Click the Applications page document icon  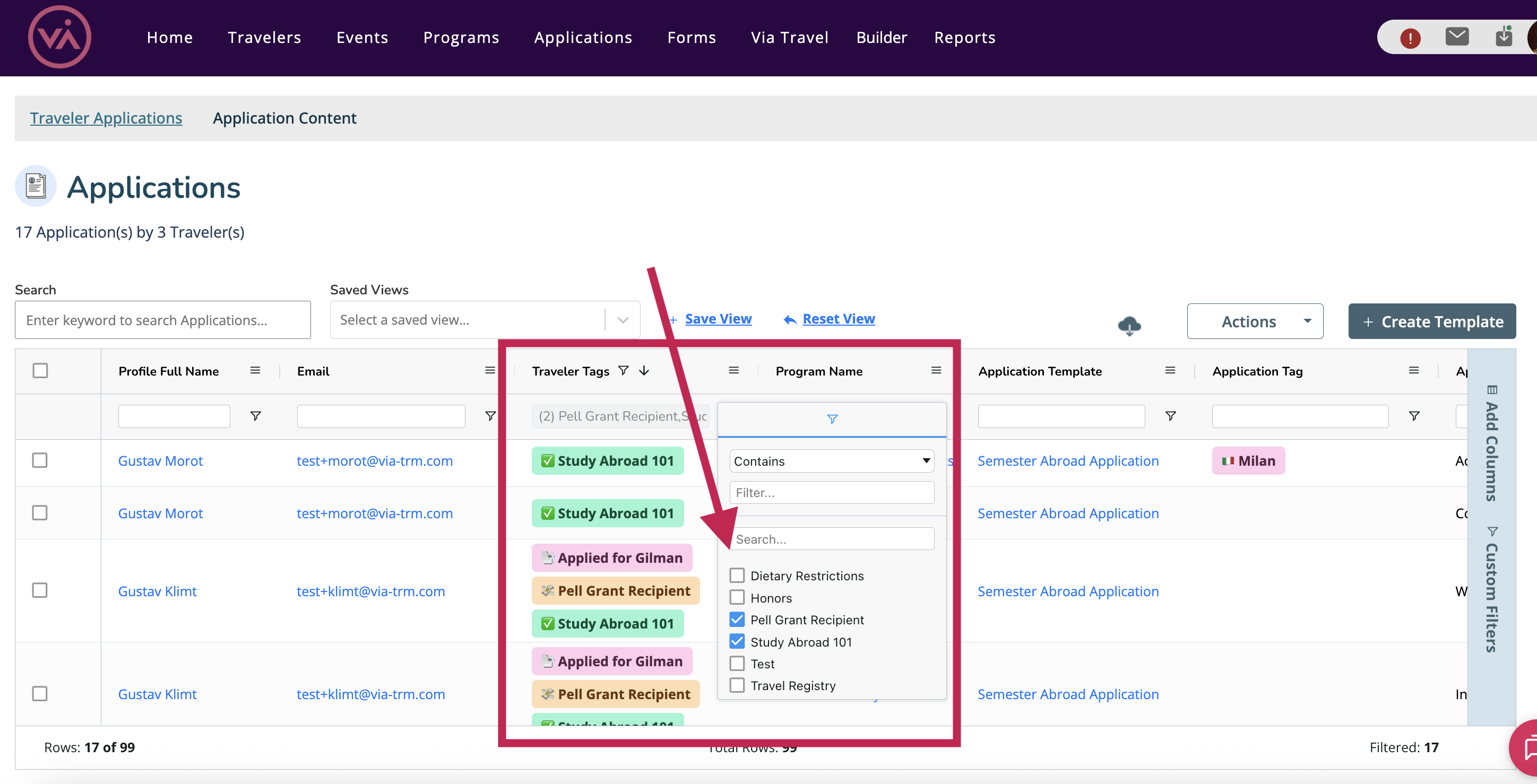pos(36,186)
